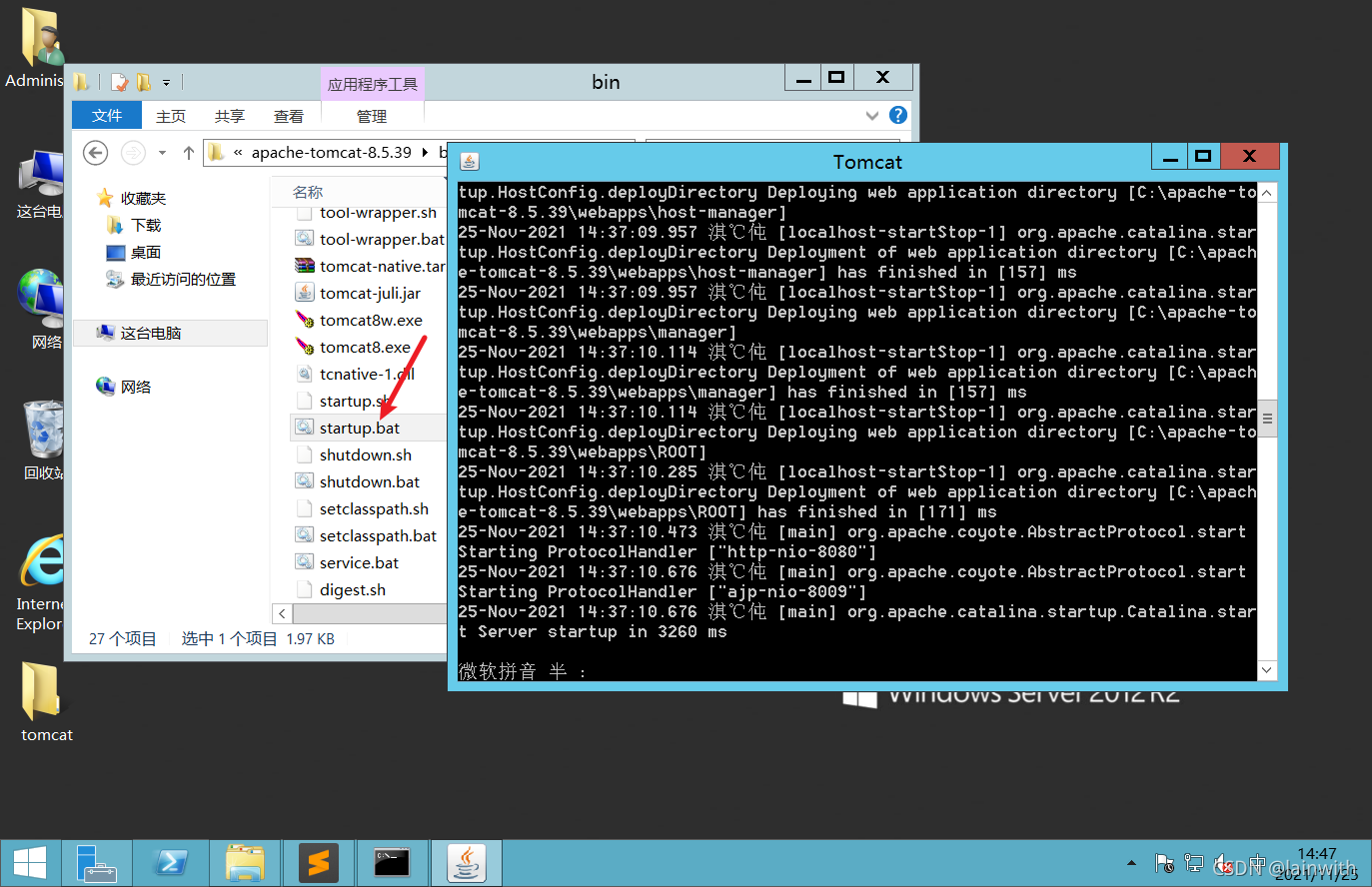Select service.bat file
The width and height of the screenshot is (1372, 887).
[359, 562]
